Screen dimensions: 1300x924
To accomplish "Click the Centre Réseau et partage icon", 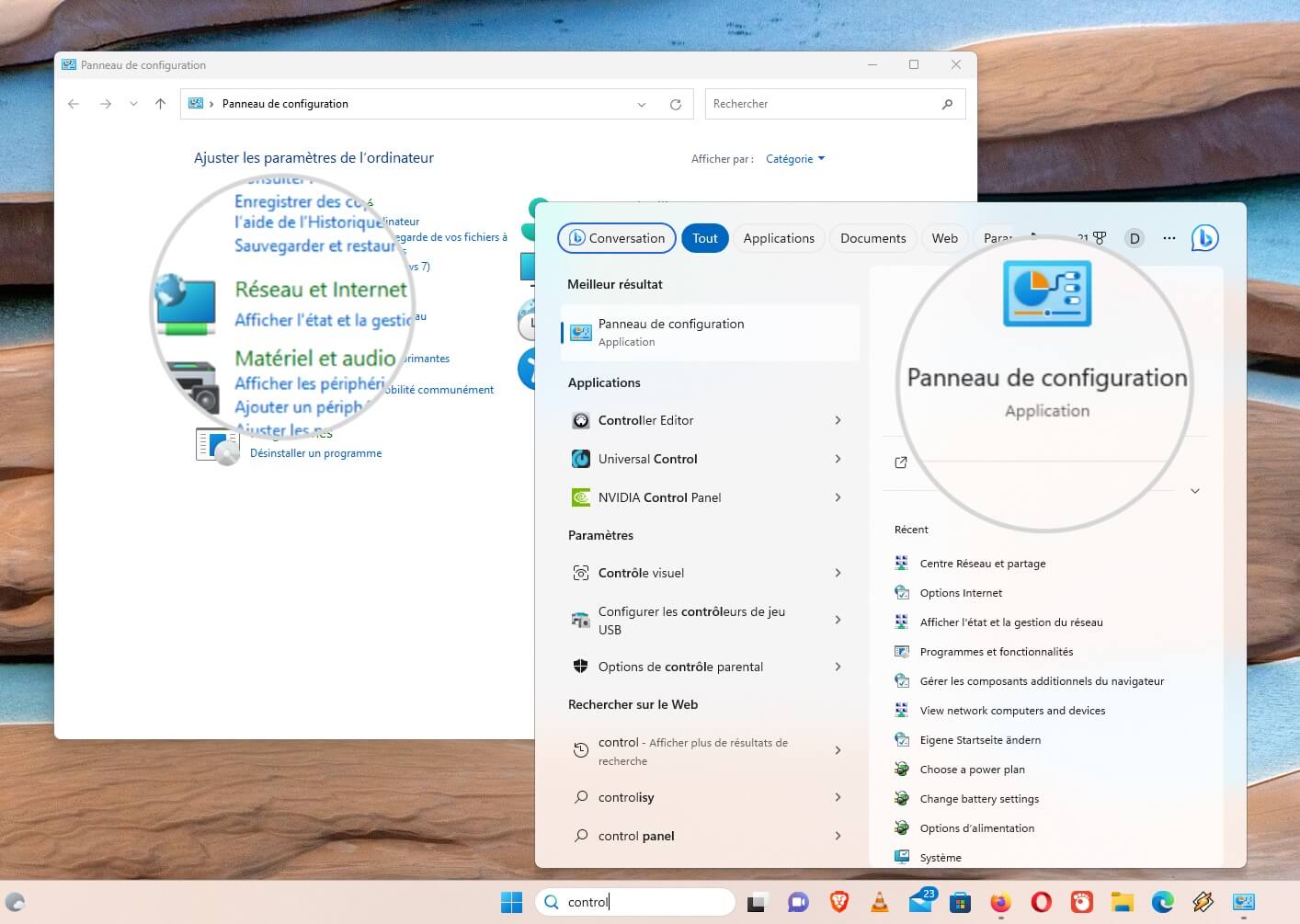I will tap(902, 563).
